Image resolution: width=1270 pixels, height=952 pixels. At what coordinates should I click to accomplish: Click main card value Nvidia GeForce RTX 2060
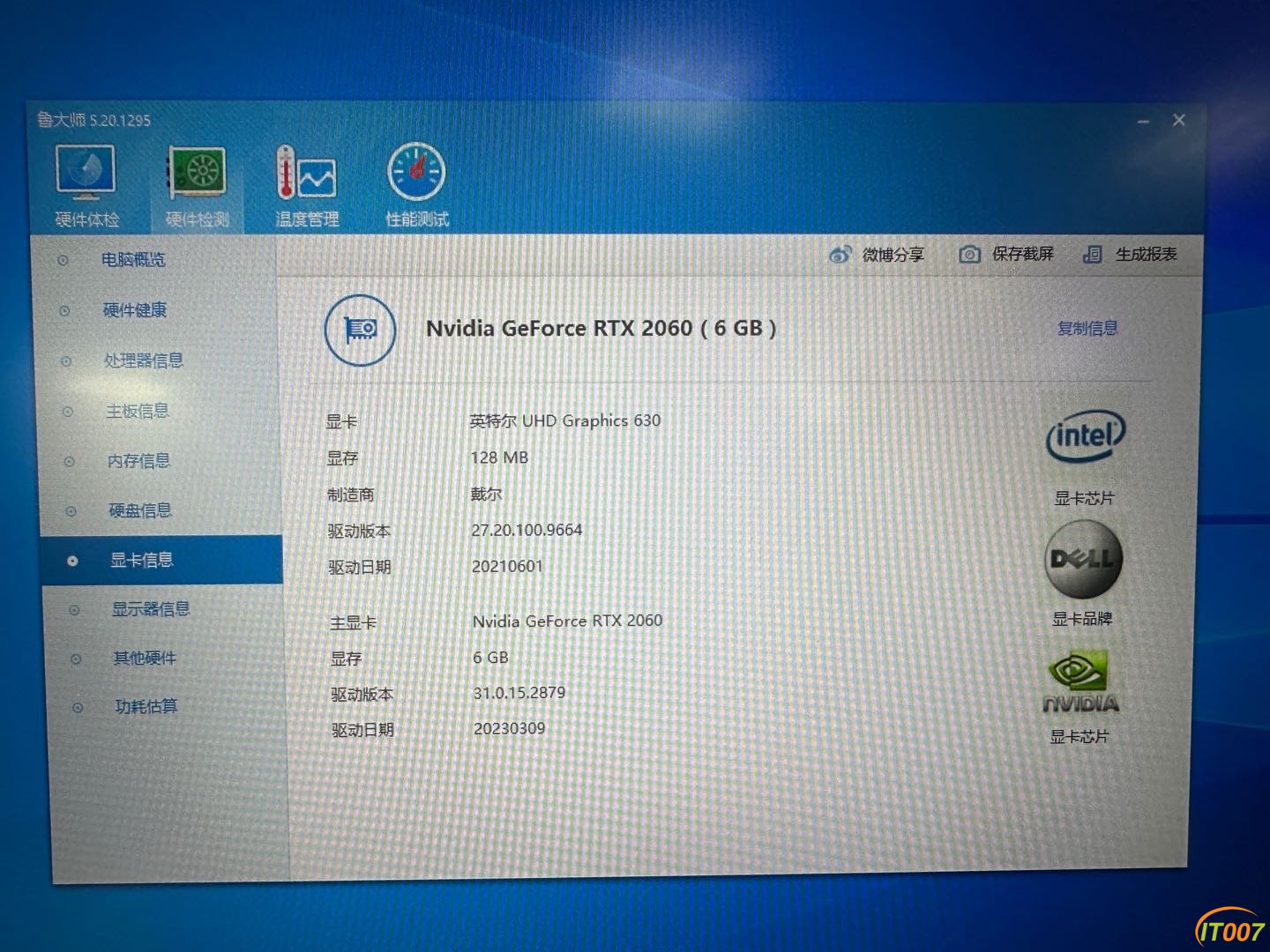567,621
